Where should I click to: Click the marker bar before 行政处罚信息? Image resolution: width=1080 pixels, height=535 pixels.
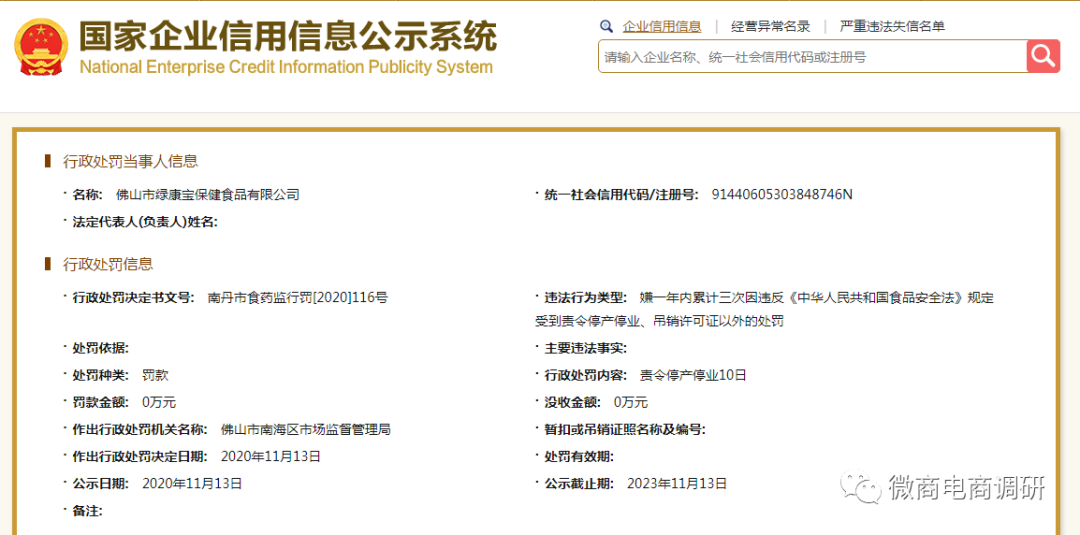pos(47,264)
